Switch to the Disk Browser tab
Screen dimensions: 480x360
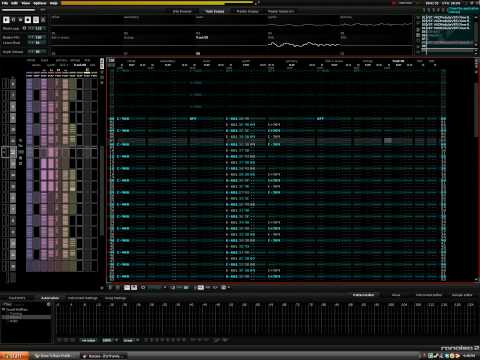pyautogui.click(x=182, y=11)
